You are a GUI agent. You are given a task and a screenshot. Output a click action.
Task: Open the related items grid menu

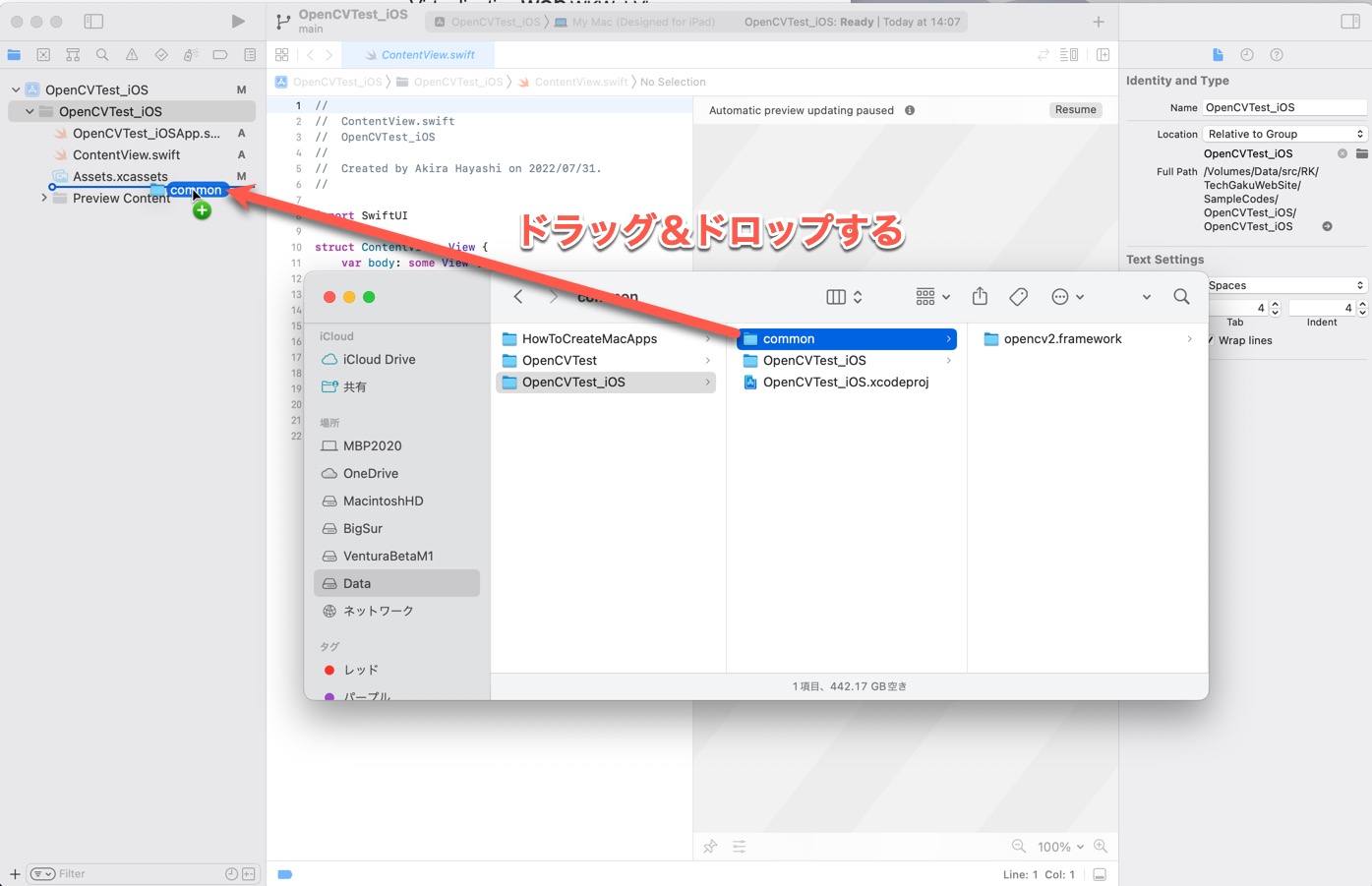(282, 55)
